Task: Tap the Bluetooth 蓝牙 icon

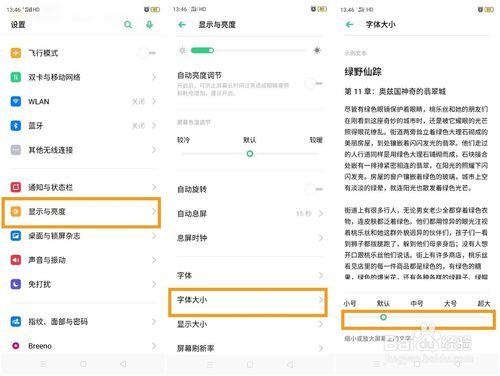Action: click(x=16, y=126)
